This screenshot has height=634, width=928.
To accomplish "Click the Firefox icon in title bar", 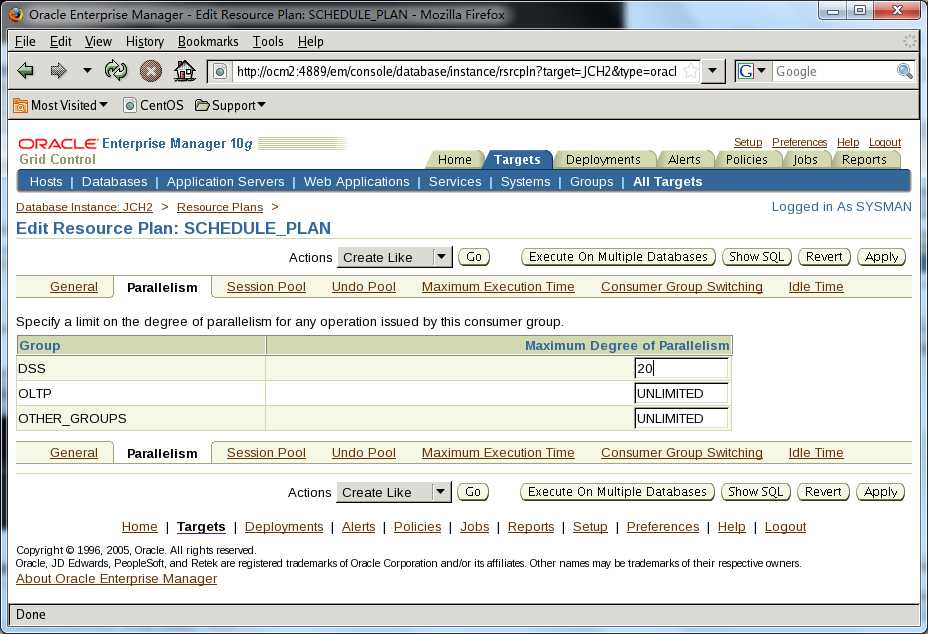I will pyautogui.click(x=16, y=14).
